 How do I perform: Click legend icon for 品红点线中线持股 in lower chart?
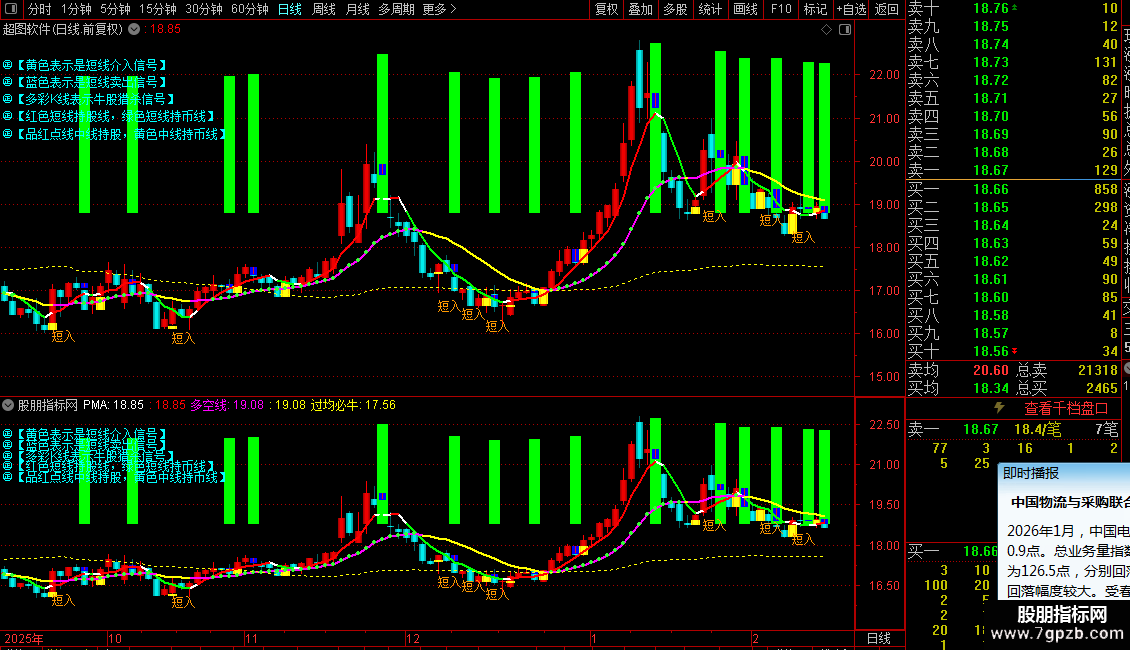click(7, 477)
